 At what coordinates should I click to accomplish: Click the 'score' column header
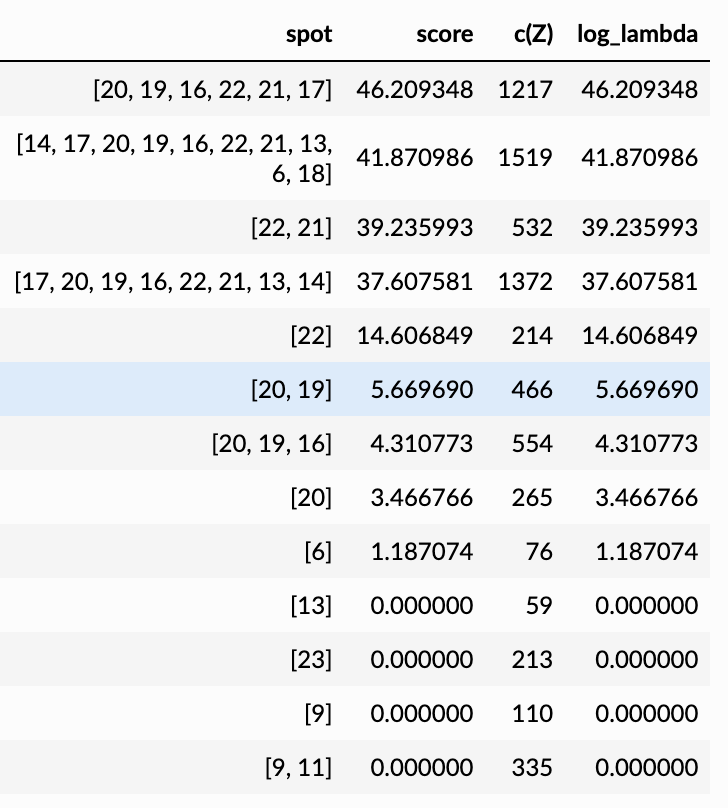(x=445, y=35)
